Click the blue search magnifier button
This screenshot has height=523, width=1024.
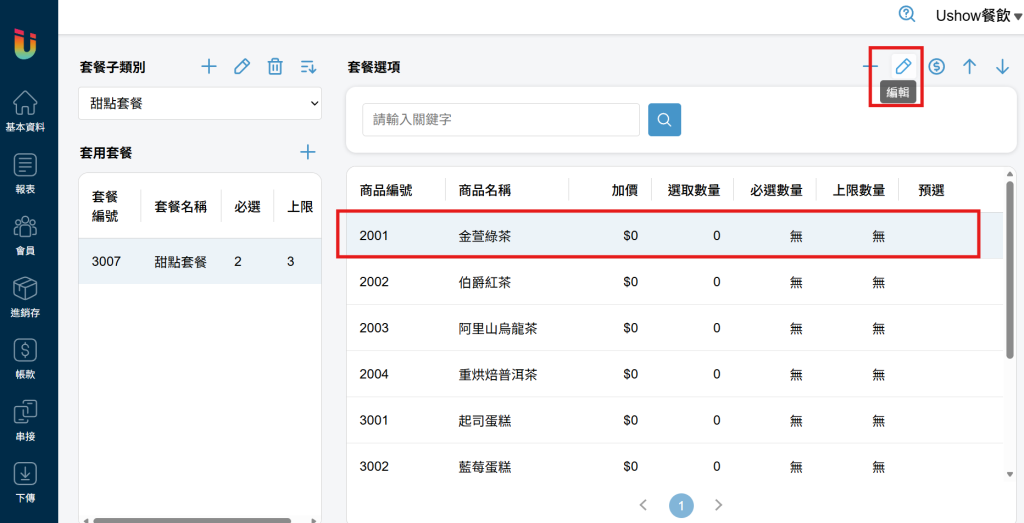664,119
